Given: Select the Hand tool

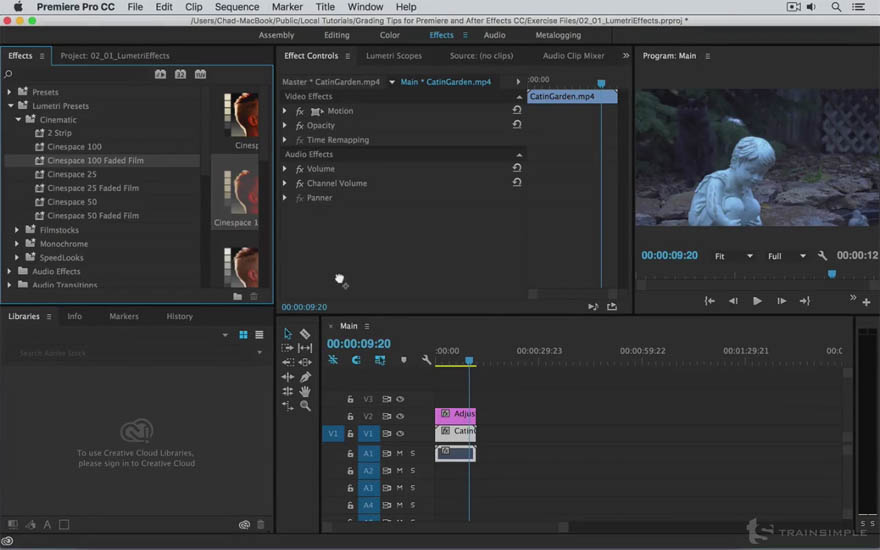Looking at the screenshot, I should [305, 392].
